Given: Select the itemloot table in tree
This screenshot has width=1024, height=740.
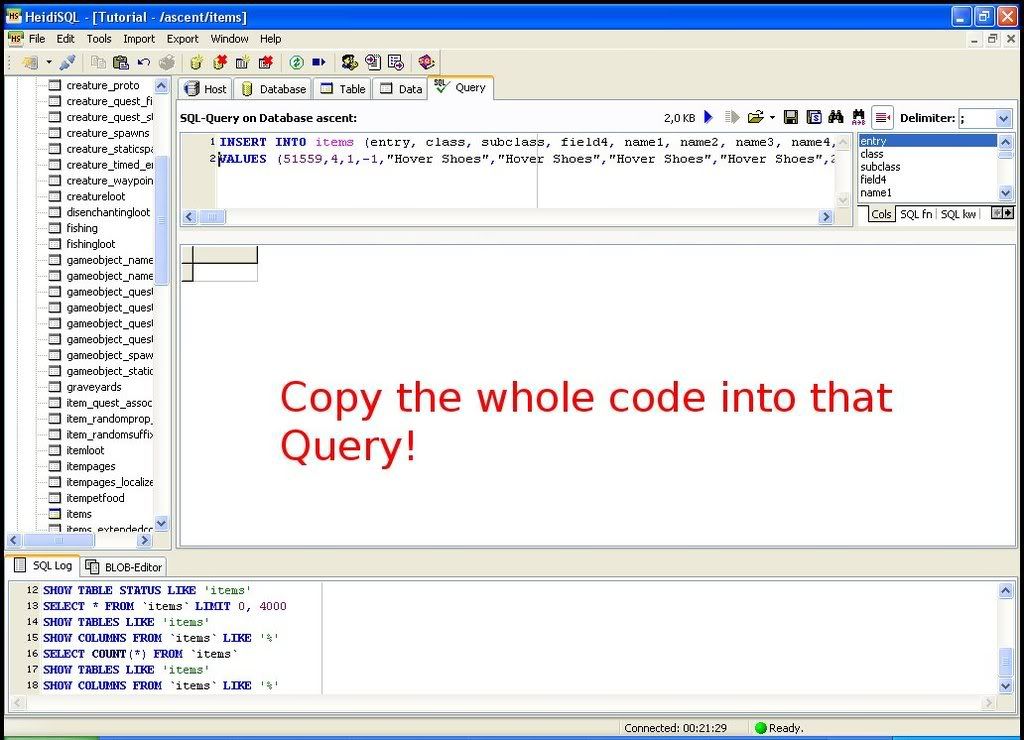Looking at the screenshot, I should pyautogui.click(x=85, y=450).
